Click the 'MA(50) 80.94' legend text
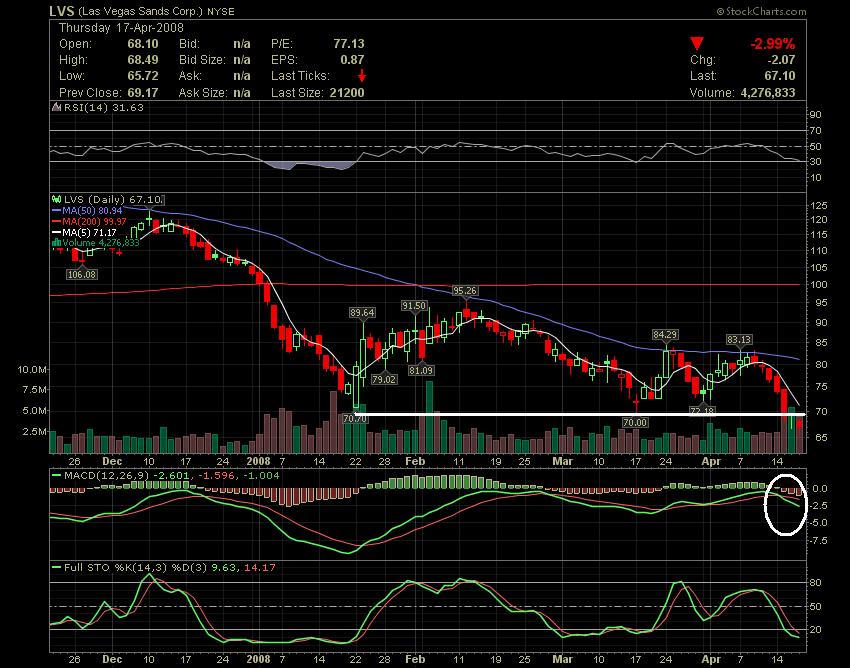The width and height of the screenshot is (850, 668). coord(93,210)
